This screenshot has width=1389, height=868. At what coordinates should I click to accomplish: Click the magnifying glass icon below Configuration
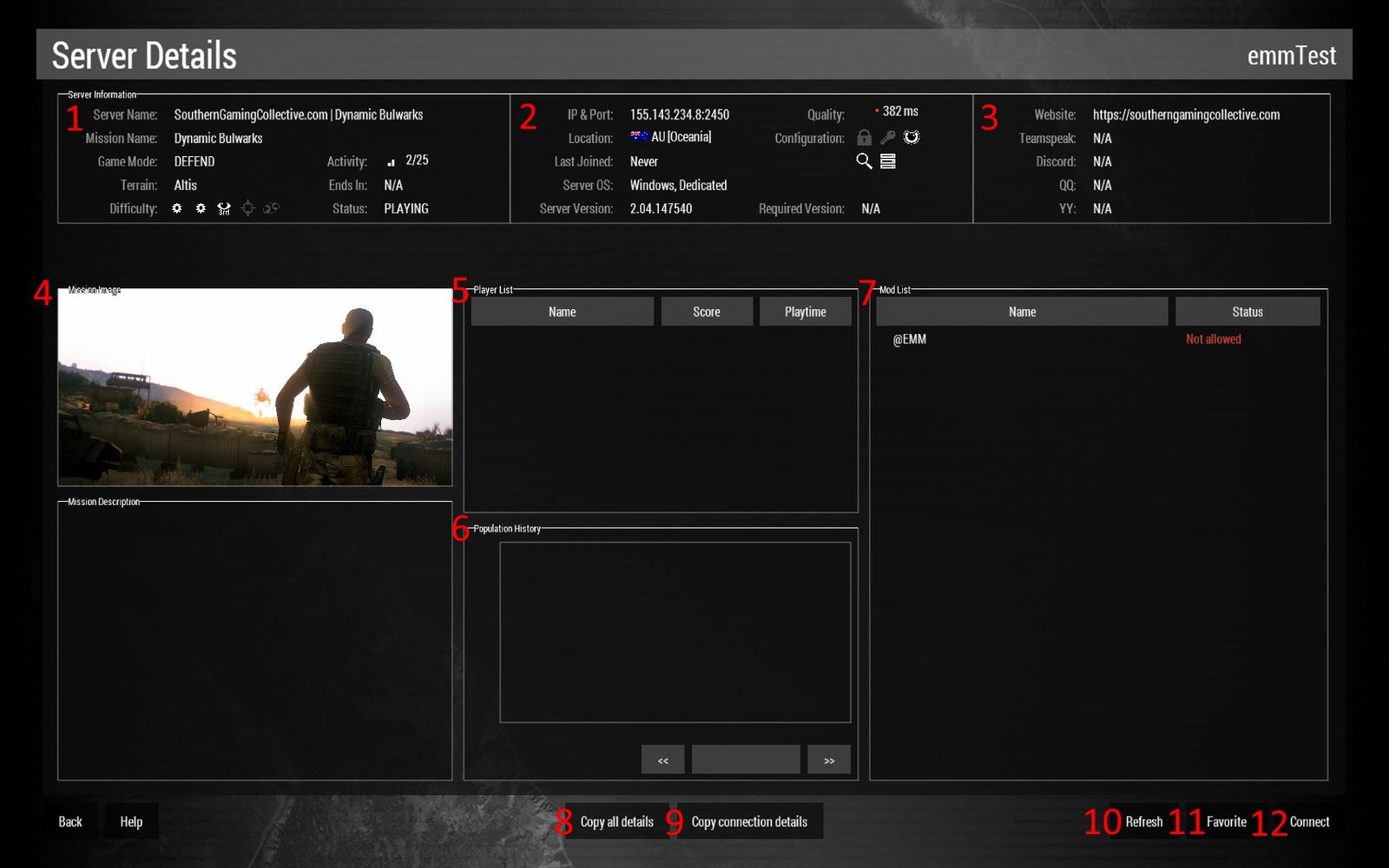pos(864,161)
